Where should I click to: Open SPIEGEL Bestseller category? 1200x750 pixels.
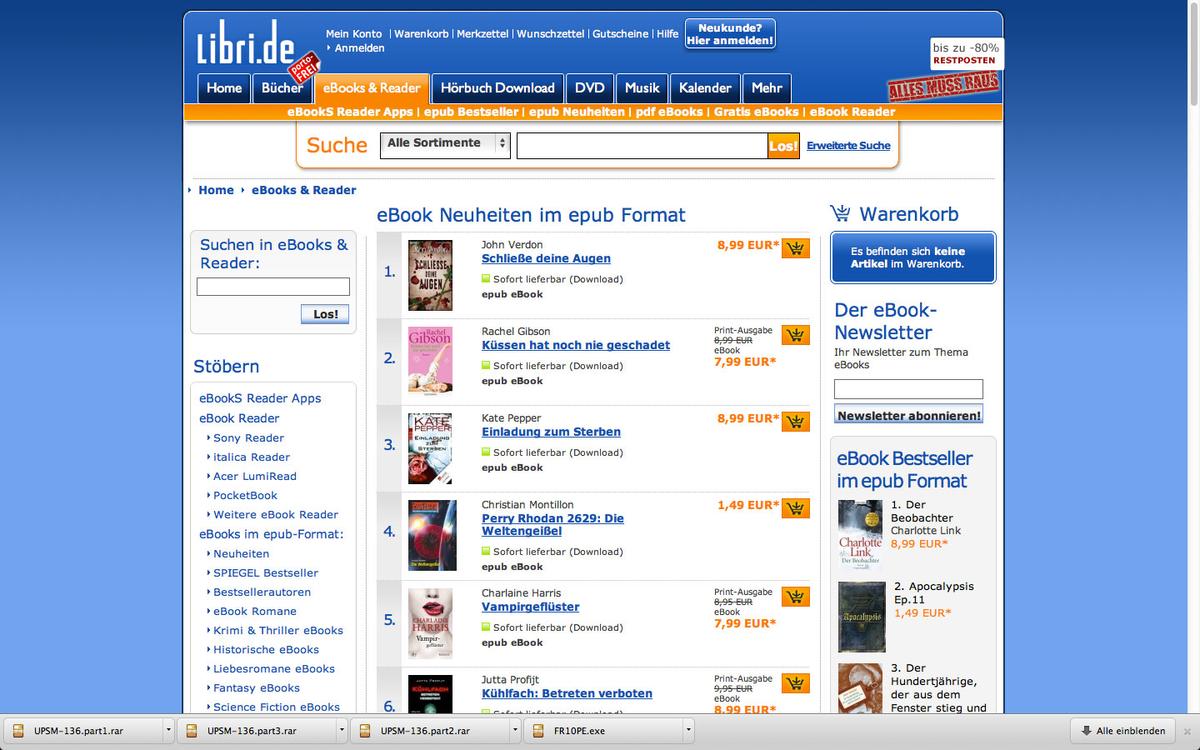coord(266,573)
